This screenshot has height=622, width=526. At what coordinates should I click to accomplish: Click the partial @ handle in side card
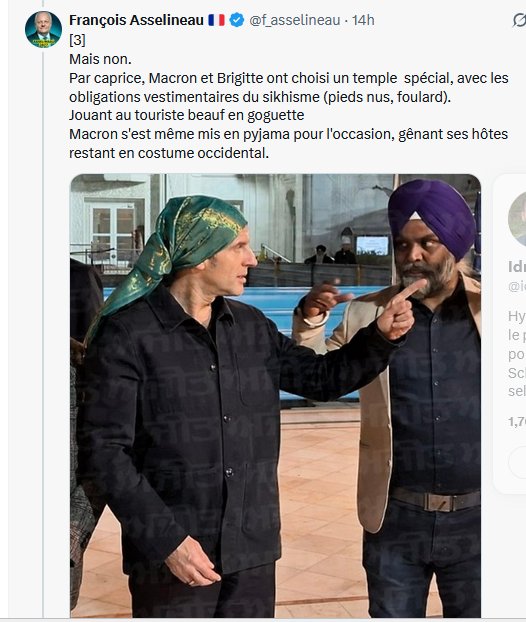(x=517, y=286)
